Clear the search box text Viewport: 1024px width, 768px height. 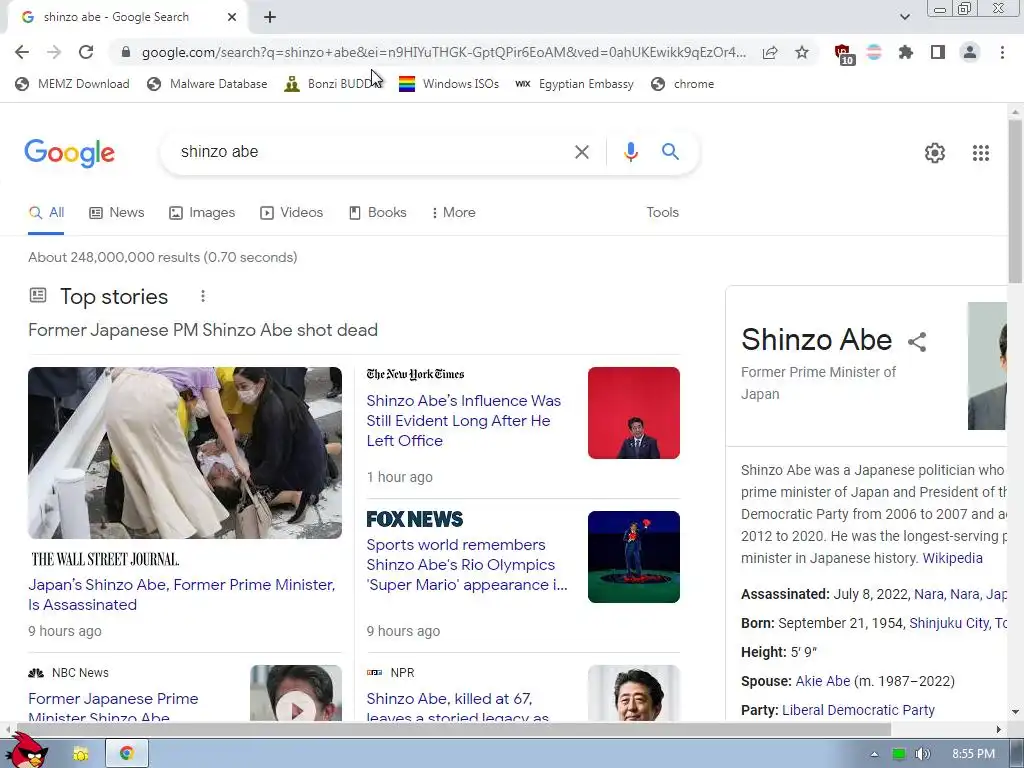pos(581,152)
